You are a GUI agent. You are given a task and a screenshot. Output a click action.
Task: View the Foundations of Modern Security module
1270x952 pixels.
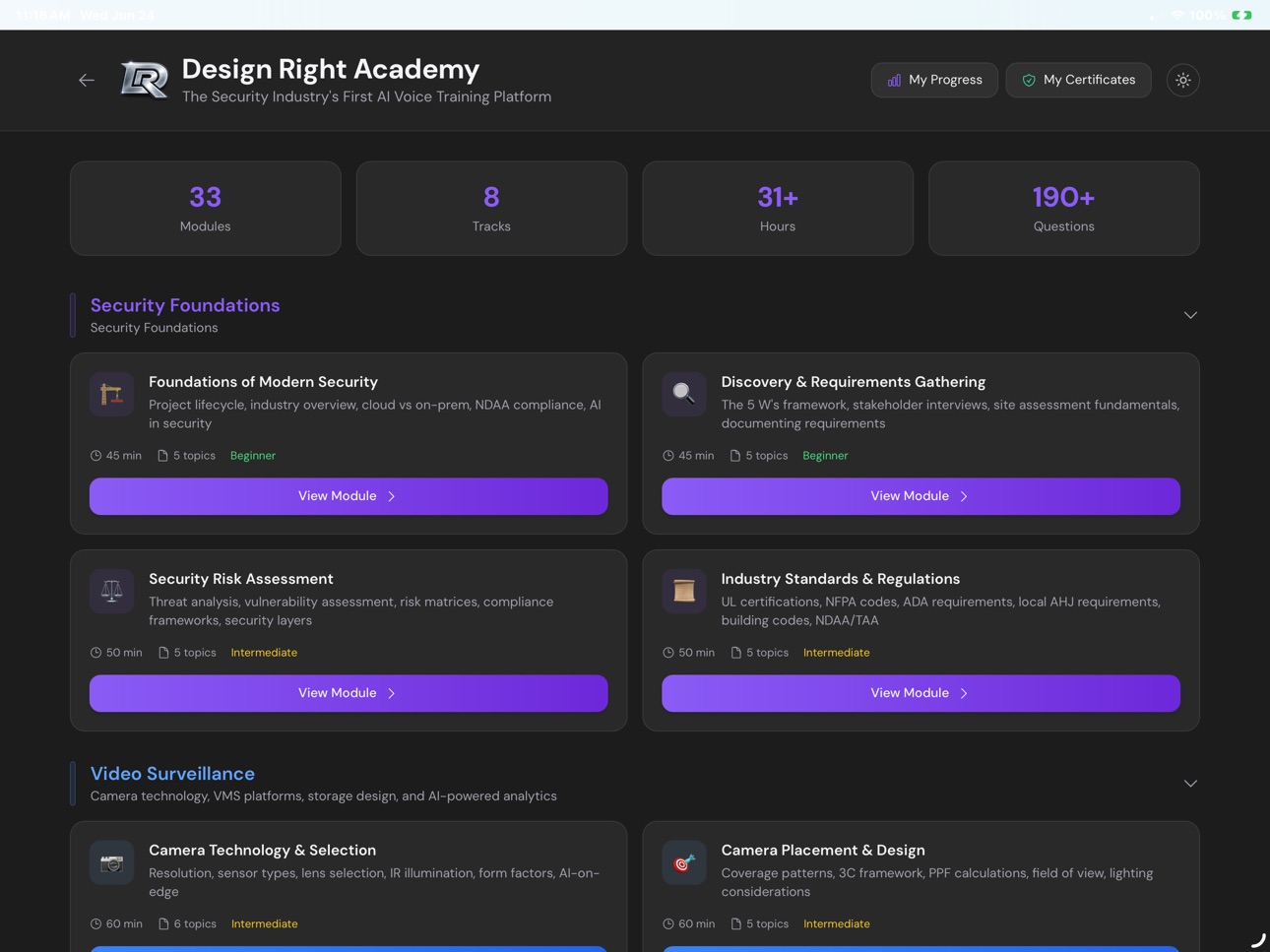click(x=349, y=496)
